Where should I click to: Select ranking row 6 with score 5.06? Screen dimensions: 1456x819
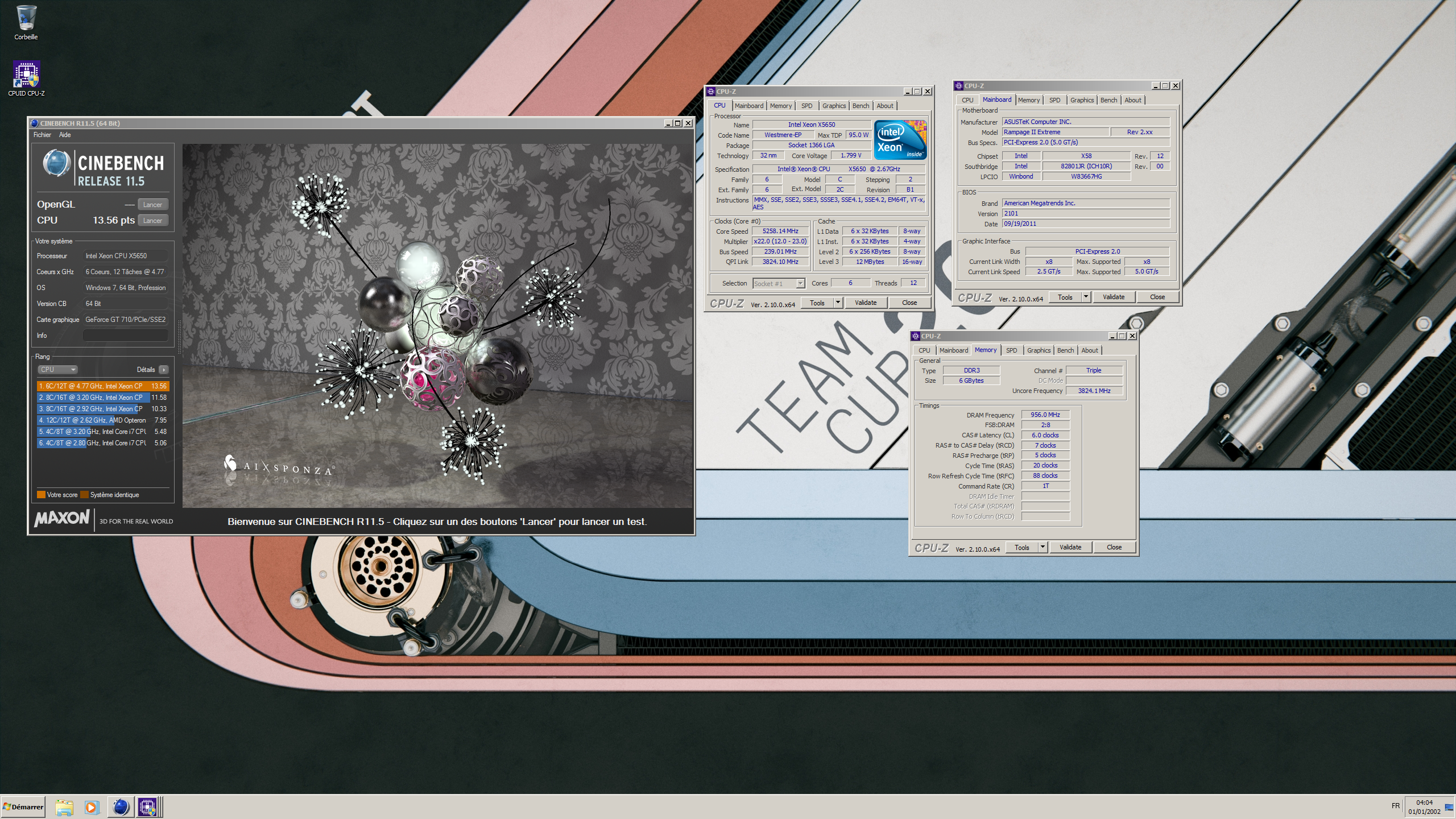103,443
